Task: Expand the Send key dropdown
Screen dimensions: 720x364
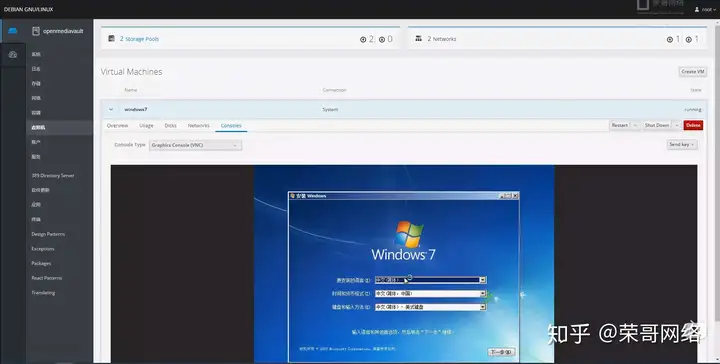Action: pos(682,145)
